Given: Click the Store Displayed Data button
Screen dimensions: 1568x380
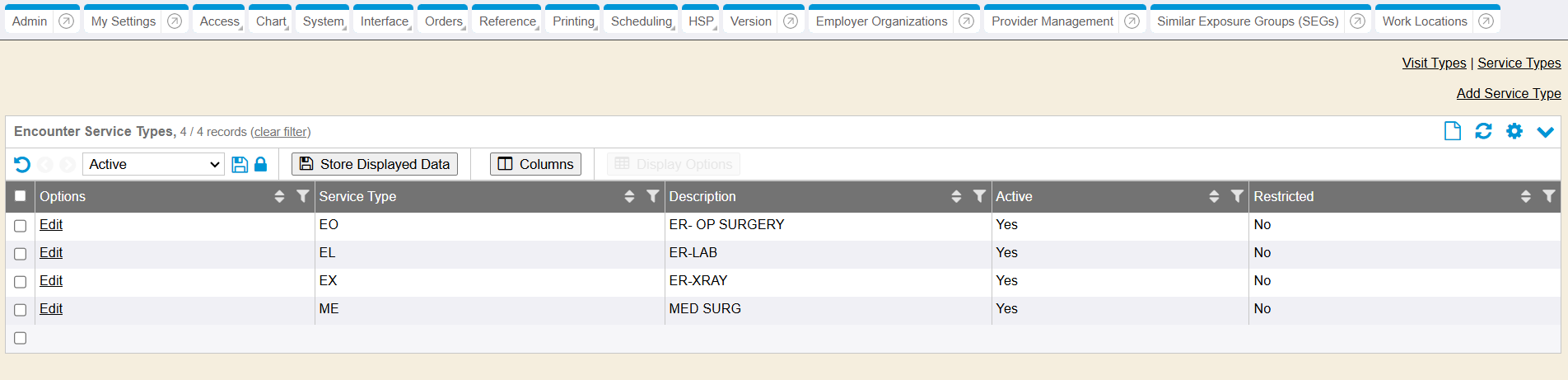Looking at the screenshot, I should (x=374, y=164).
